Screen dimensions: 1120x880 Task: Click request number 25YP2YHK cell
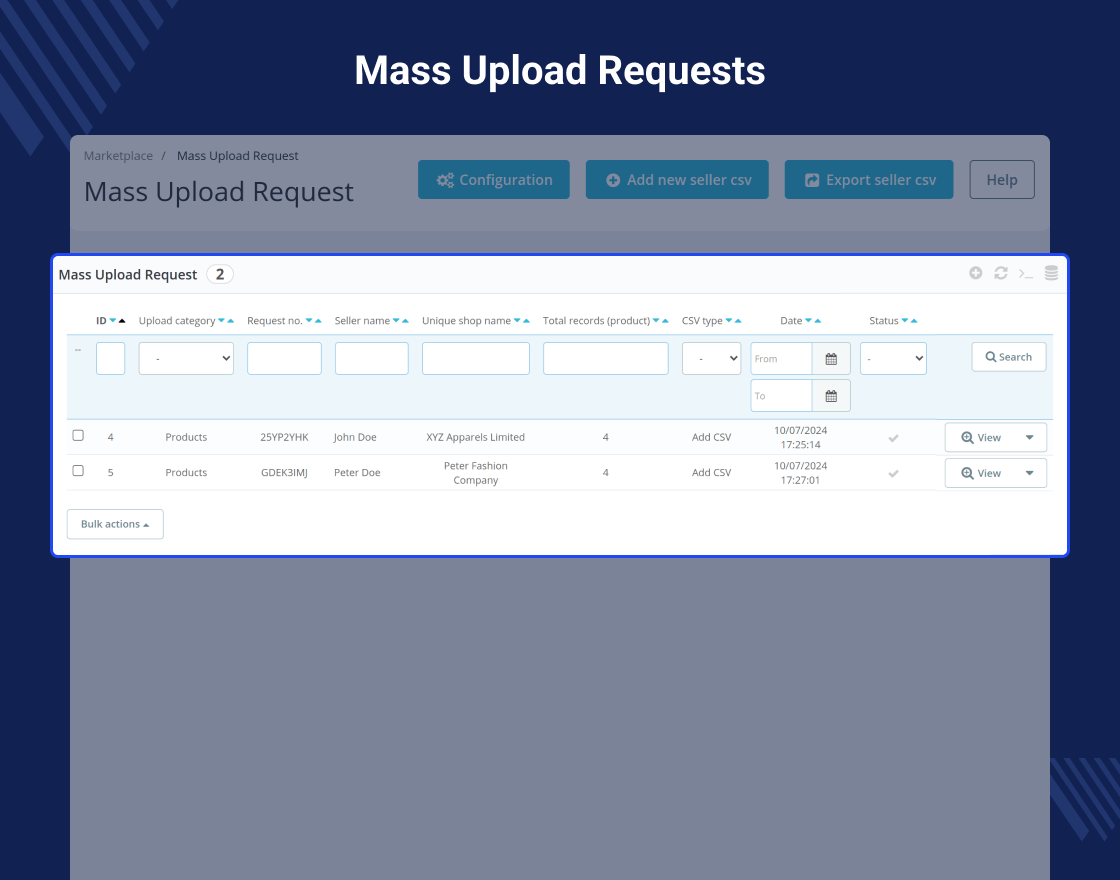(284, 437)
